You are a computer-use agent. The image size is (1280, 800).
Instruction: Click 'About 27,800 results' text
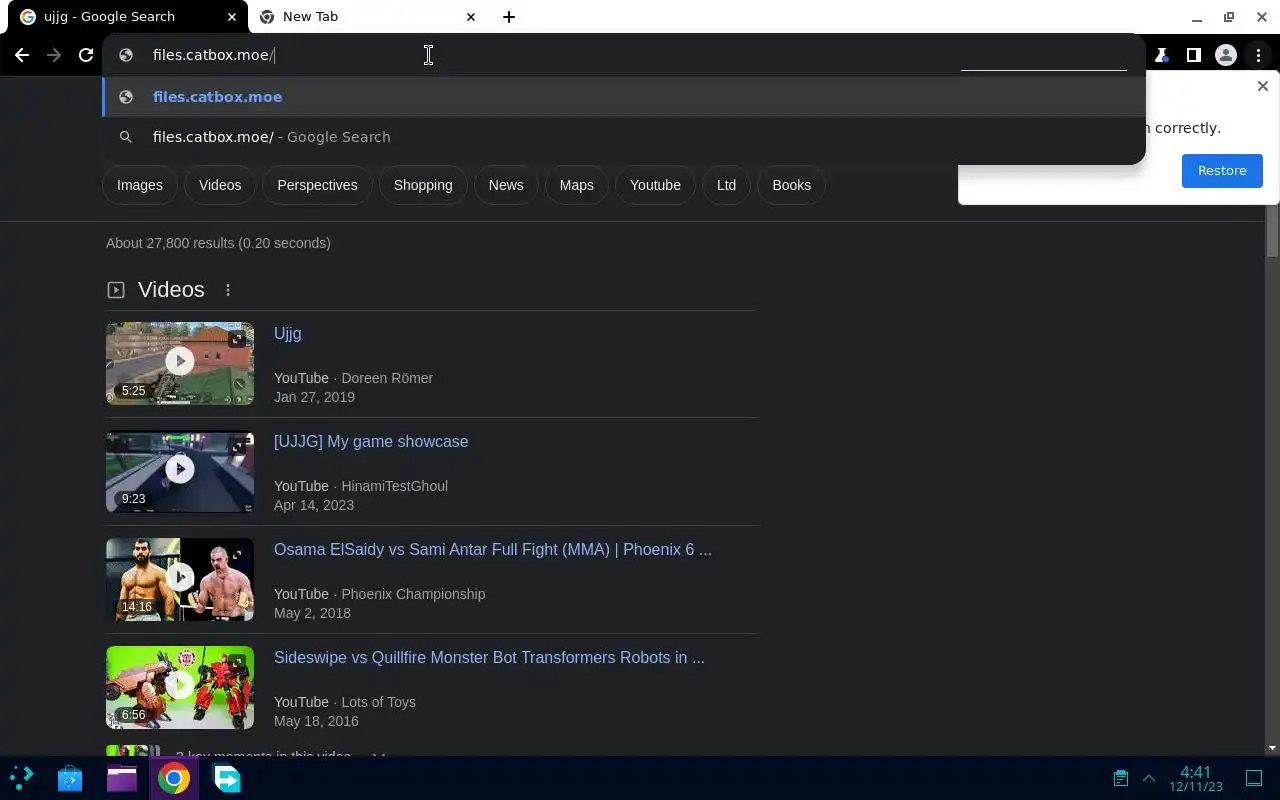click(x=218, y=243)
